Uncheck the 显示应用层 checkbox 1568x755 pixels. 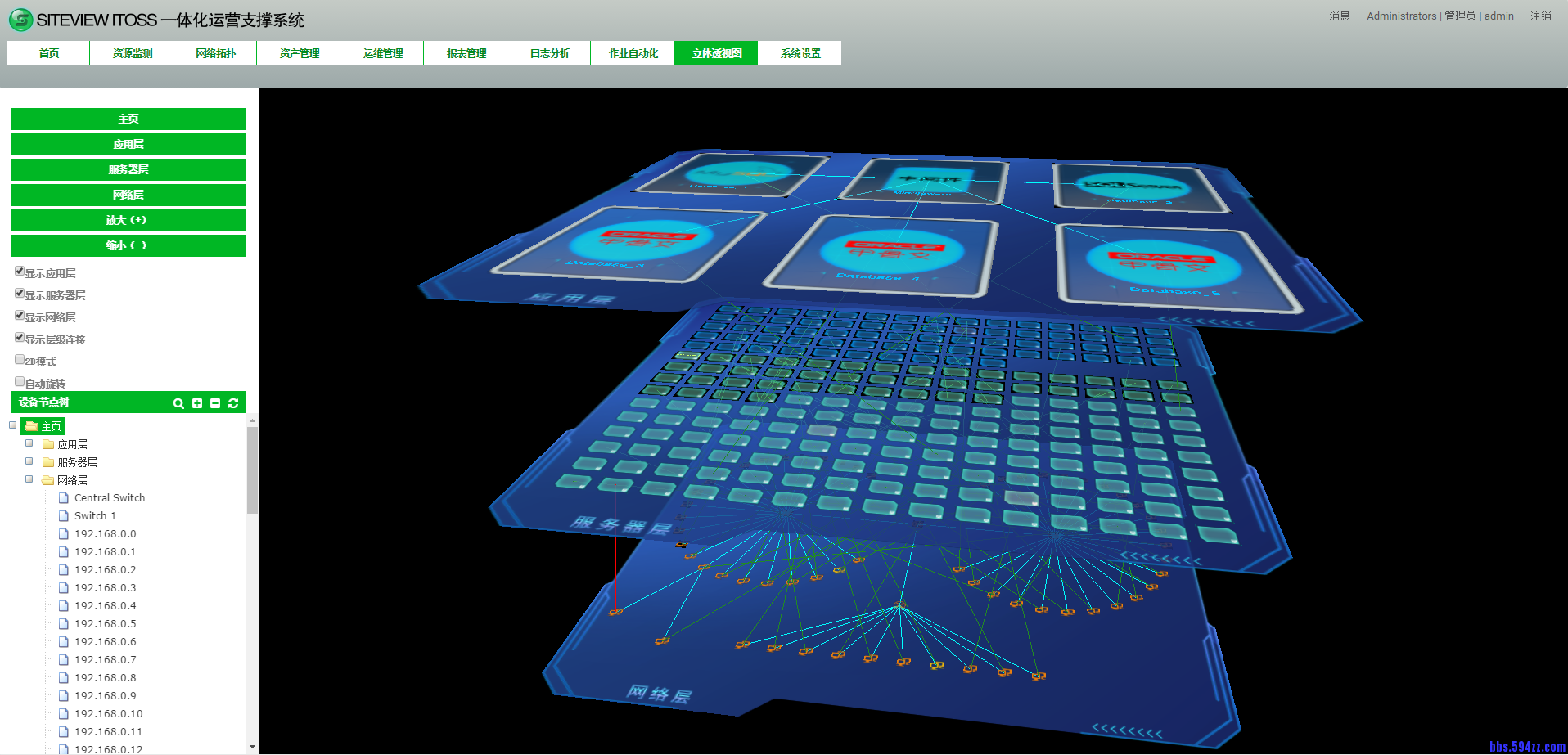[x=20, y=272]
